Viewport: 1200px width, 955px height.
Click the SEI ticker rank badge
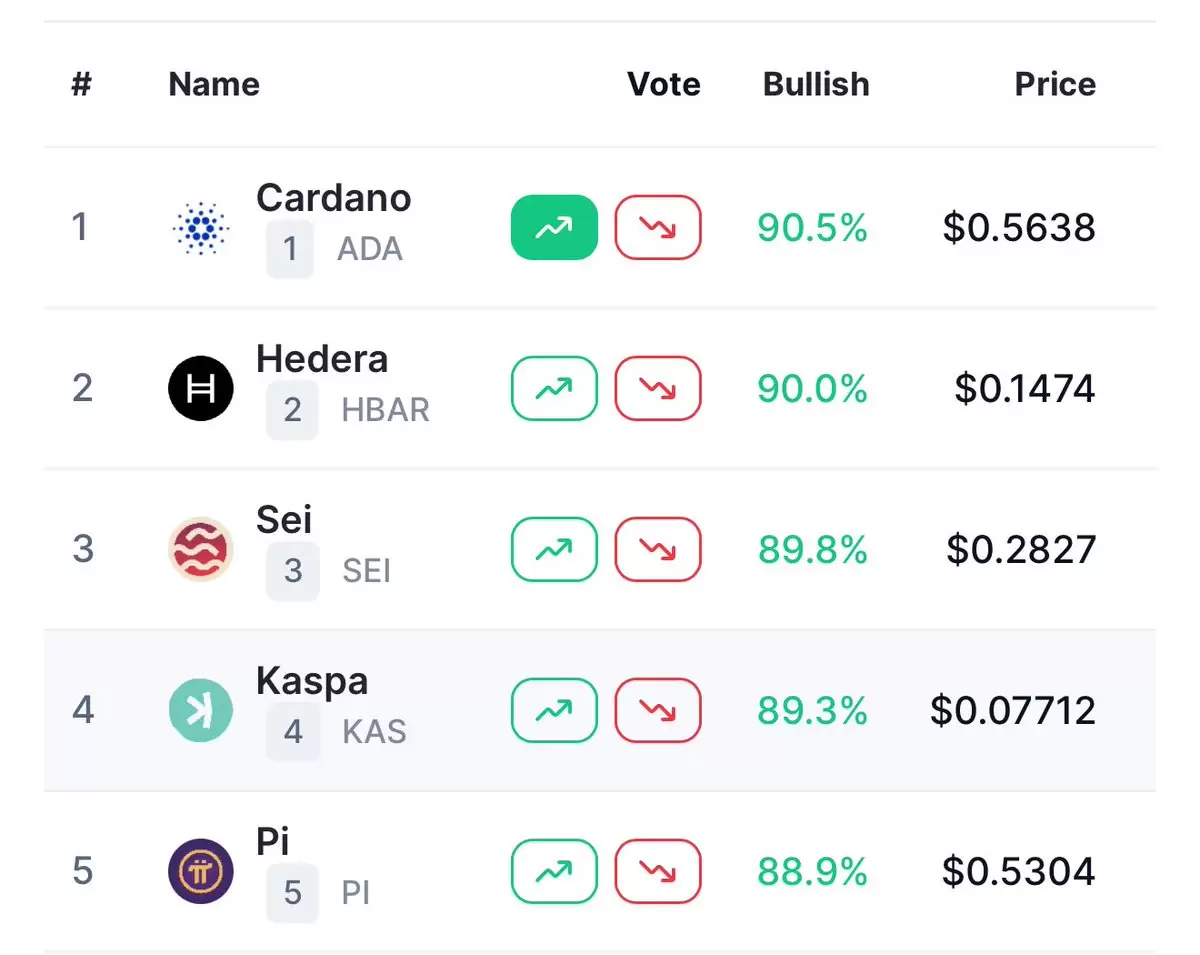click(293, 571)
